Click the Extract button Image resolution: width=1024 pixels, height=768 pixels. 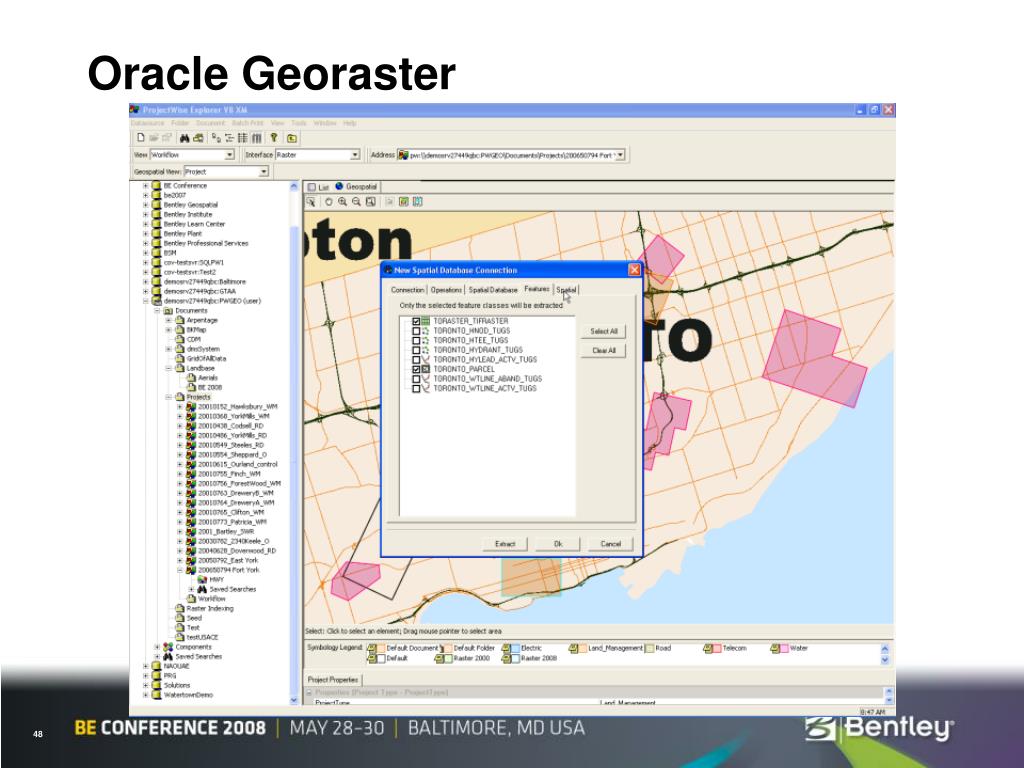[x=505, y=544]
